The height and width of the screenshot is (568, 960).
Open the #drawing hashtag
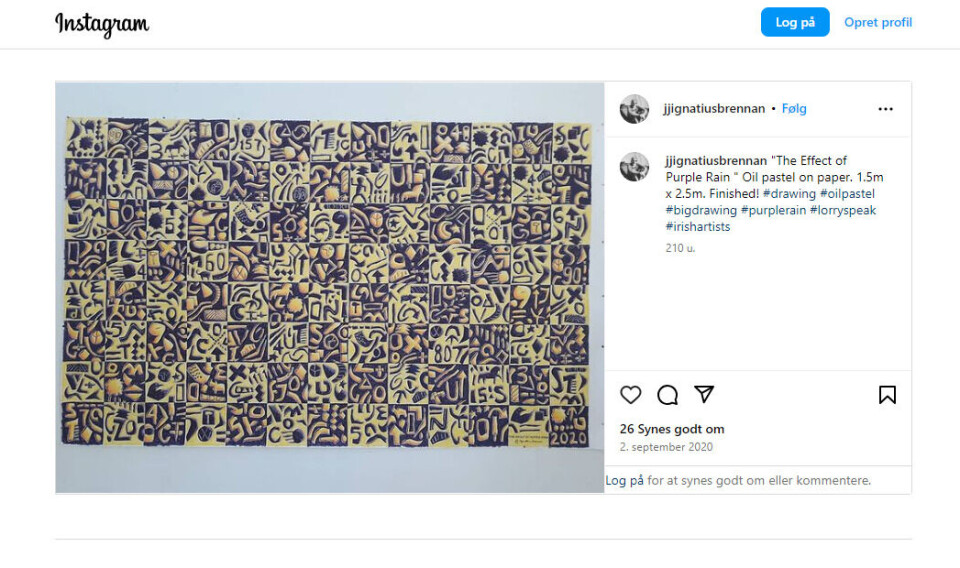tap(789, 193)
